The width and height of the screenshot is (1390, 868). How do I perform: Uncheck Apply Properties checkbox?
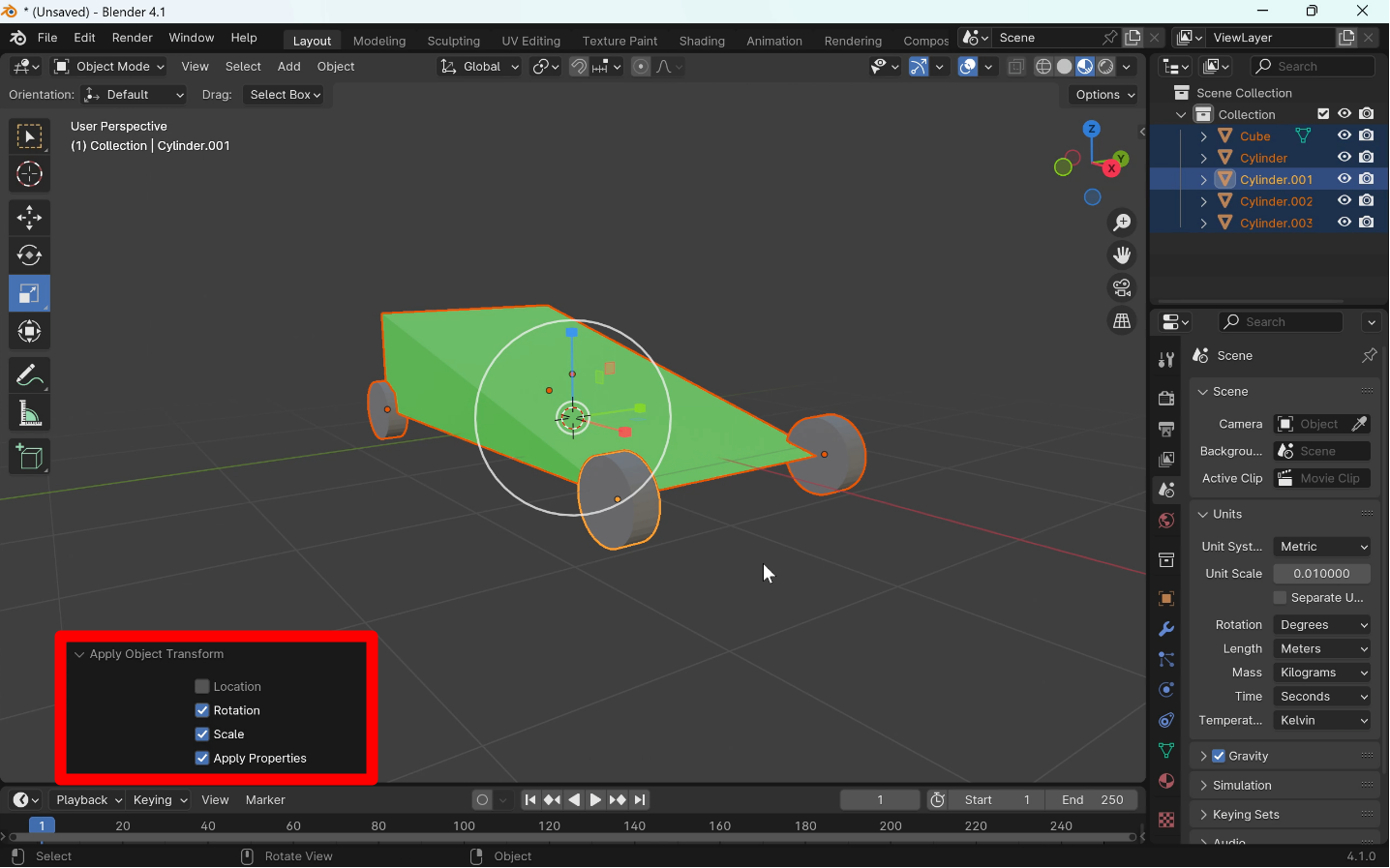pos(202,759)
